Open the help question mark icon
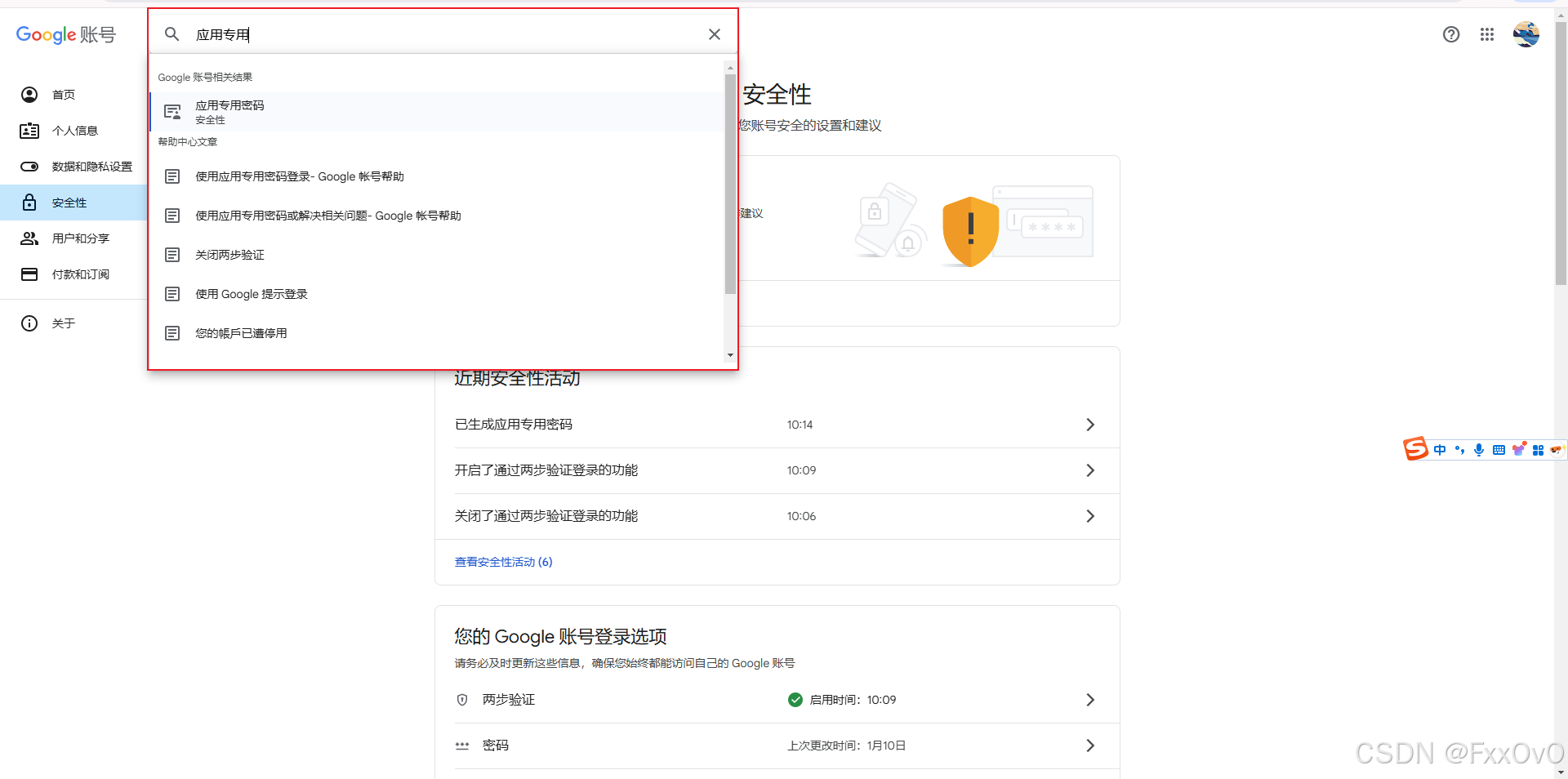Viewport: 1568px width, 779px height. point(1451,34)
